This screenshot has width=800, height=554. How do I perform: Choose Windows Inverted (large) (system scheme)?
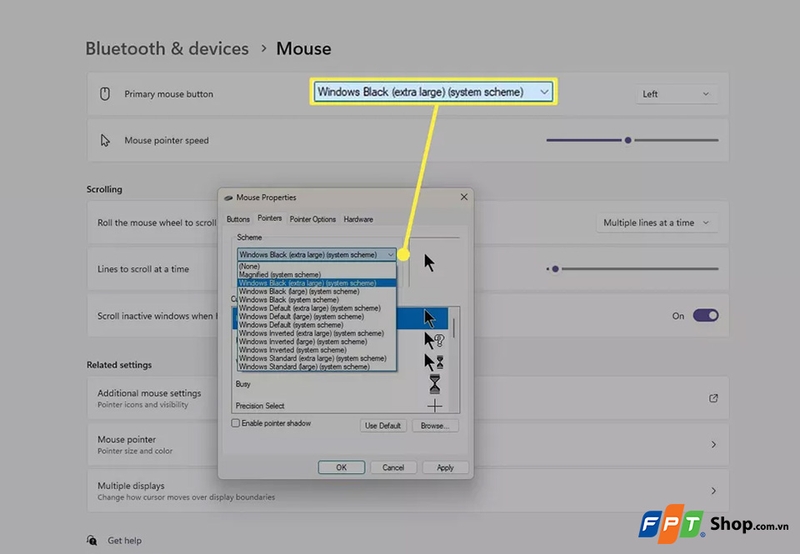(x=316, y=341)
